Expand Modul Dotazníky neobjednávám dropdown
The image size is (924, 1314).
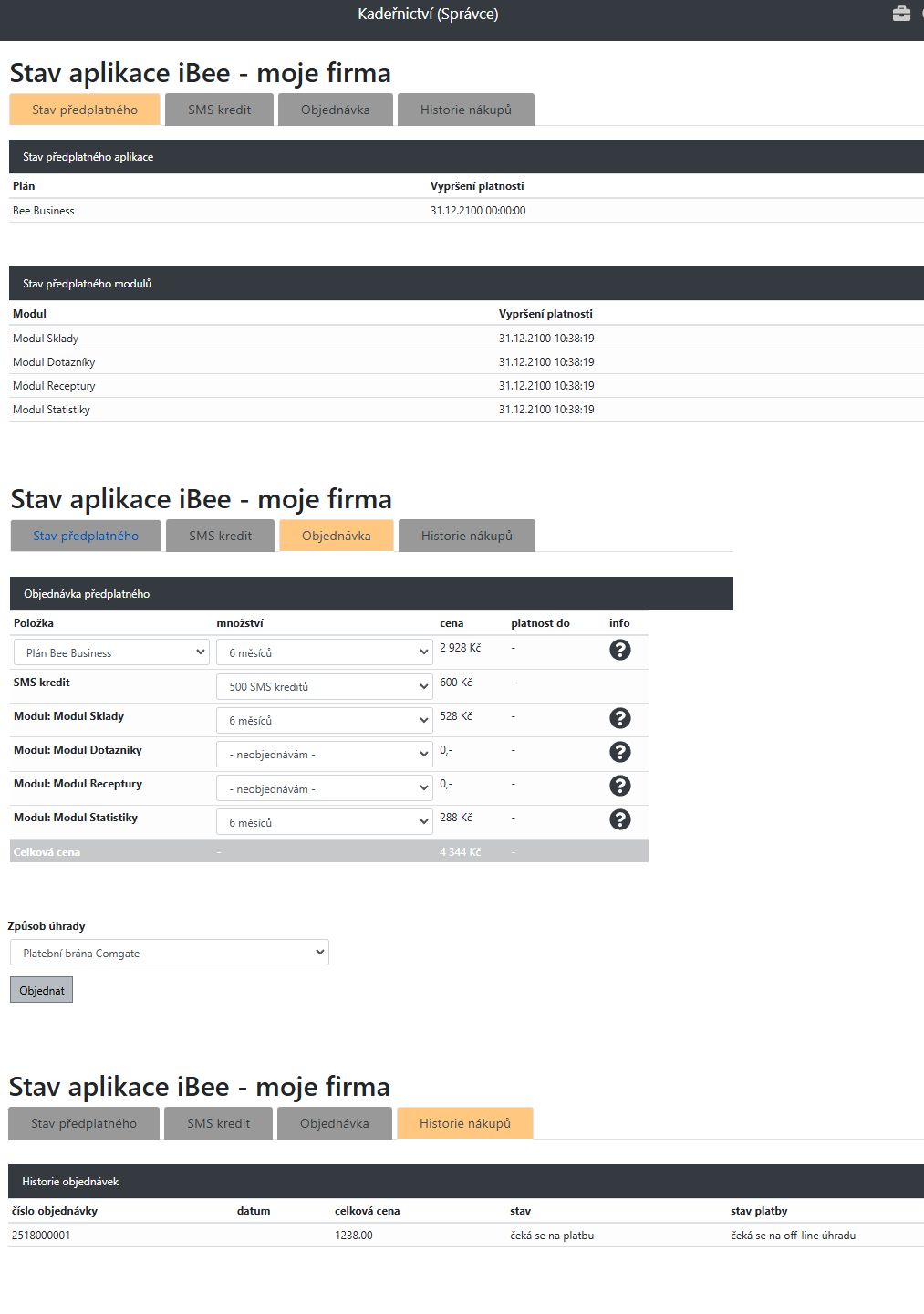coord(324,754)
